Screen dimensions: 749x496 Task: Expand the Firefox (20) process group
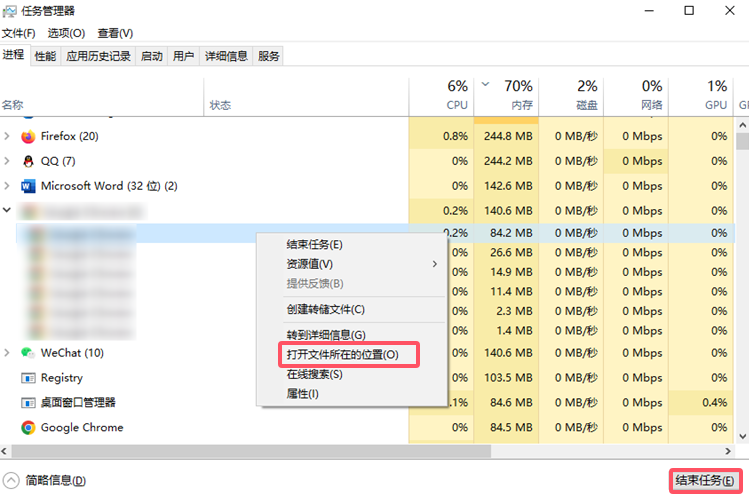click(7, 136)
